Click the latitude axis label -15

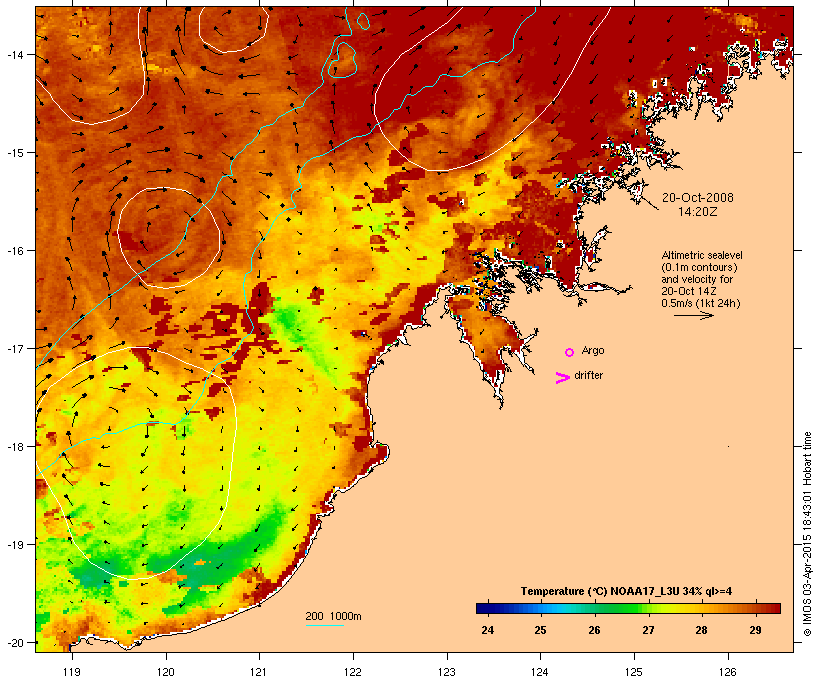[15, 153]
